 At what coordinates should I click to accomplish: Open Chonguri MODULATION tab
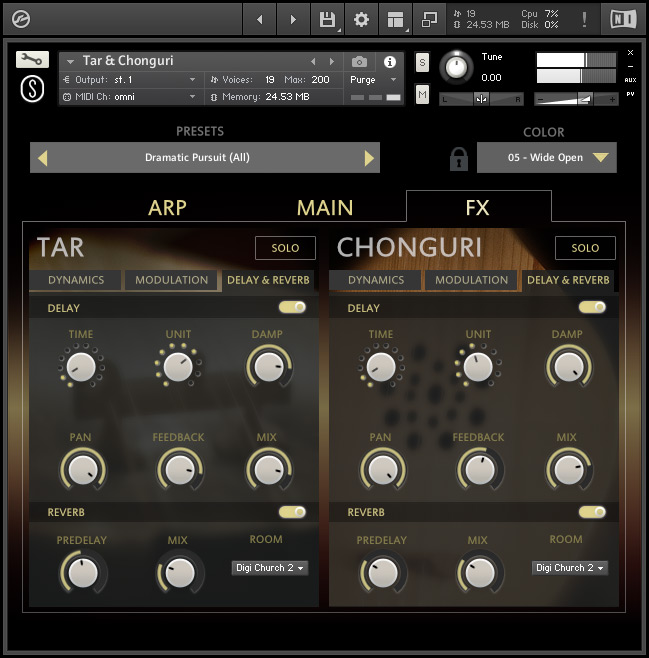[x=471, y=280]
